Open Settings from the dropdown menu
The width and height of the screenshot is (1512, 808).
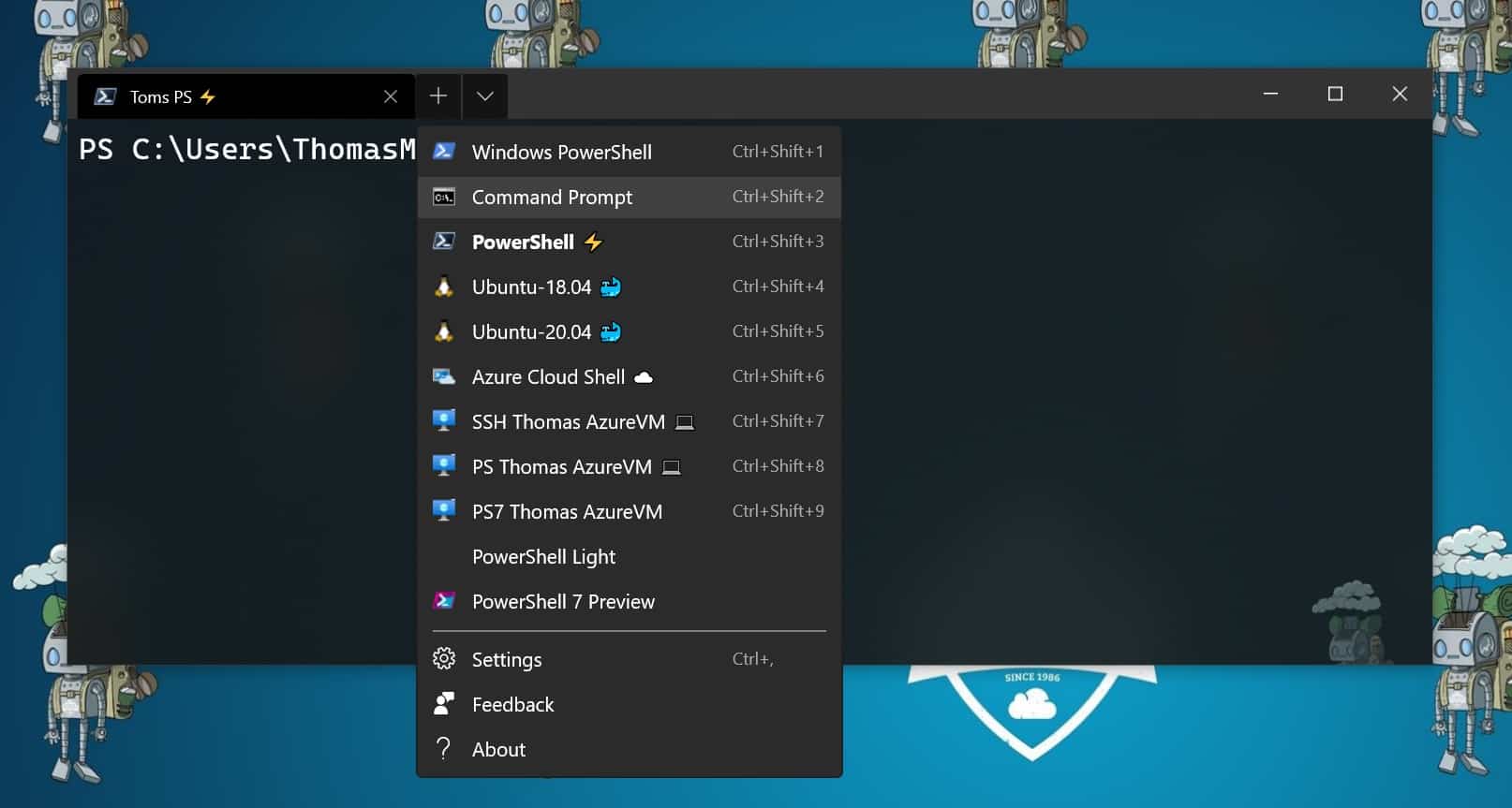[x=630, y=659]
